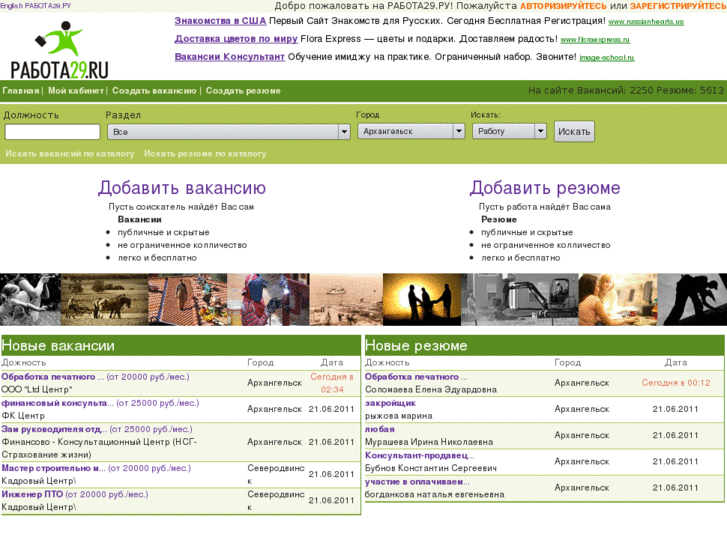Open resume закройщик
The image size is (727, 545).
[x=390, y=403]
